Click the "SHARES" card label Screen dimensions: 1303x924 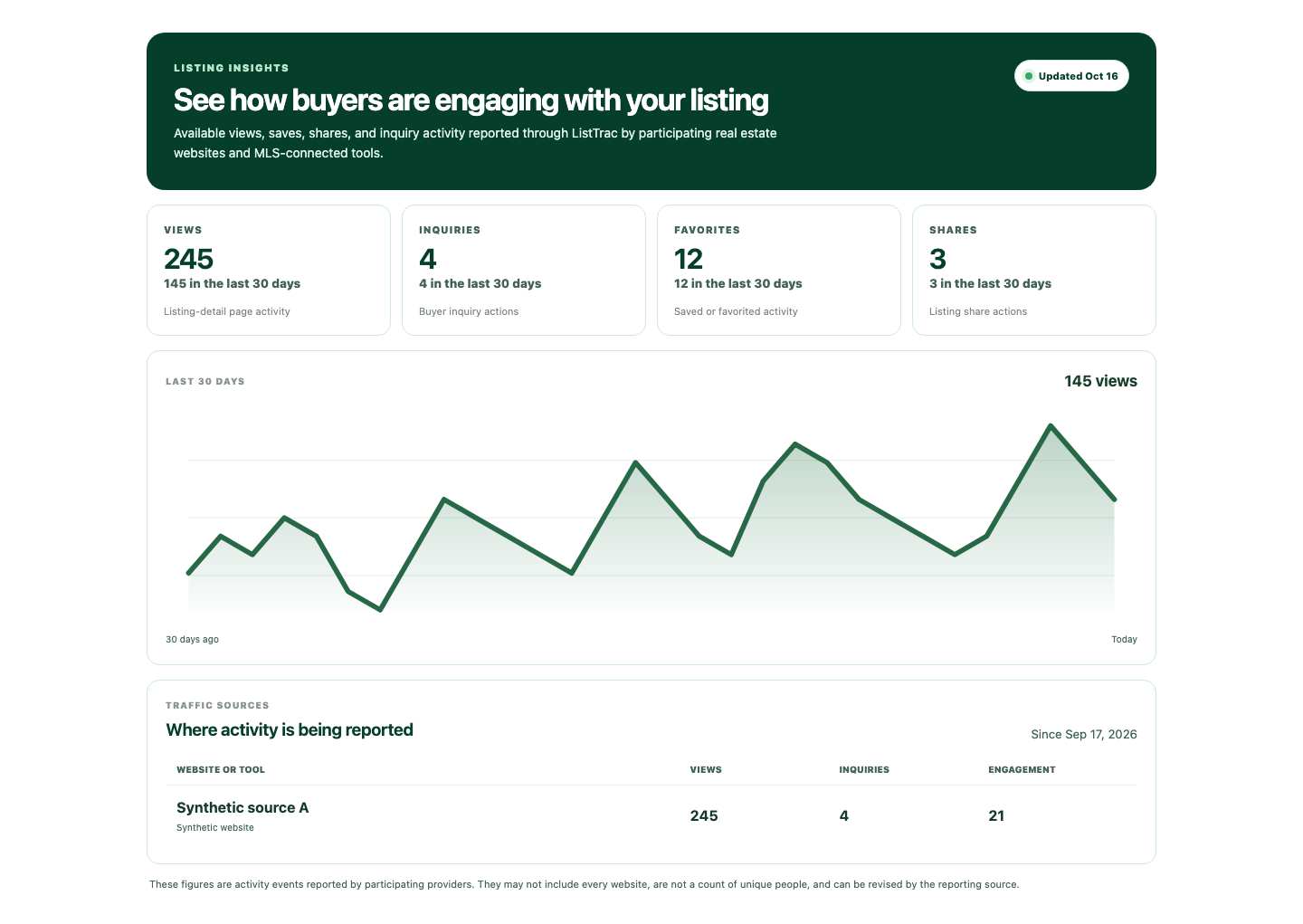point(953,230)
